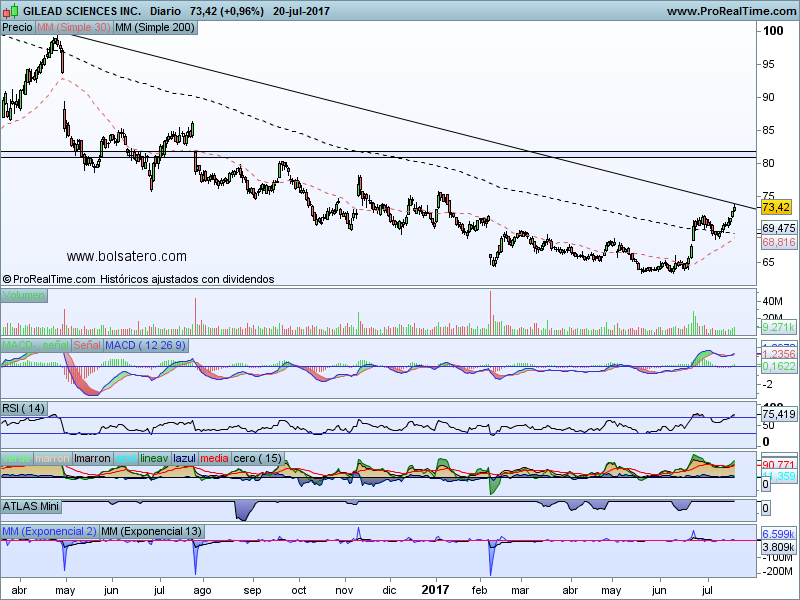
Task: Click the 40M volume axis label
Action: pyautogui.click(x=772, y=301)
